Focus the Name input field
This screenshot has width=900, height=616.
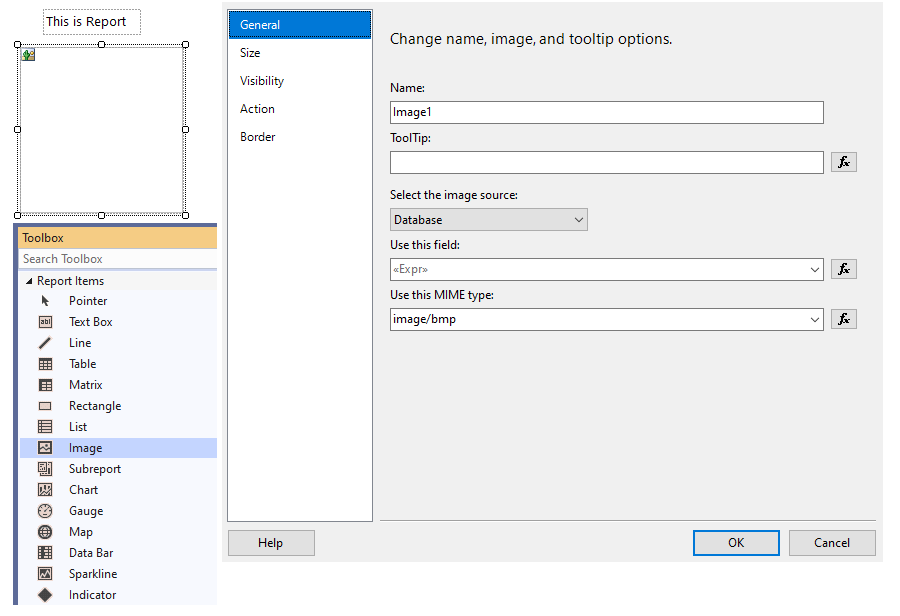click(x=607, y=113)
